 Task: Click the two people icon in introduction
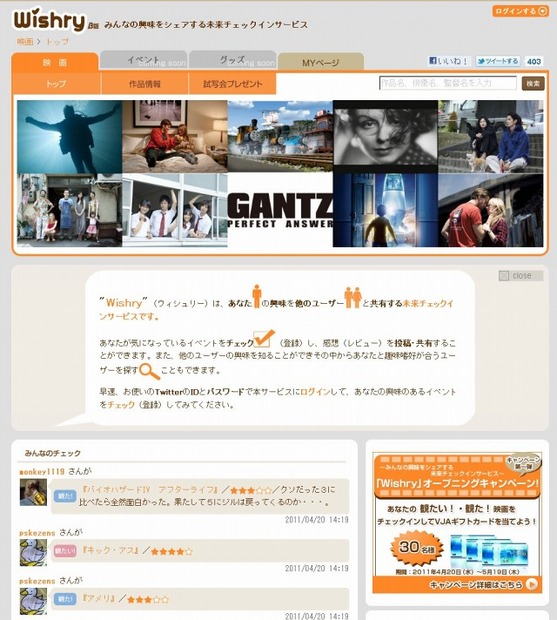[x=353, y=297]
